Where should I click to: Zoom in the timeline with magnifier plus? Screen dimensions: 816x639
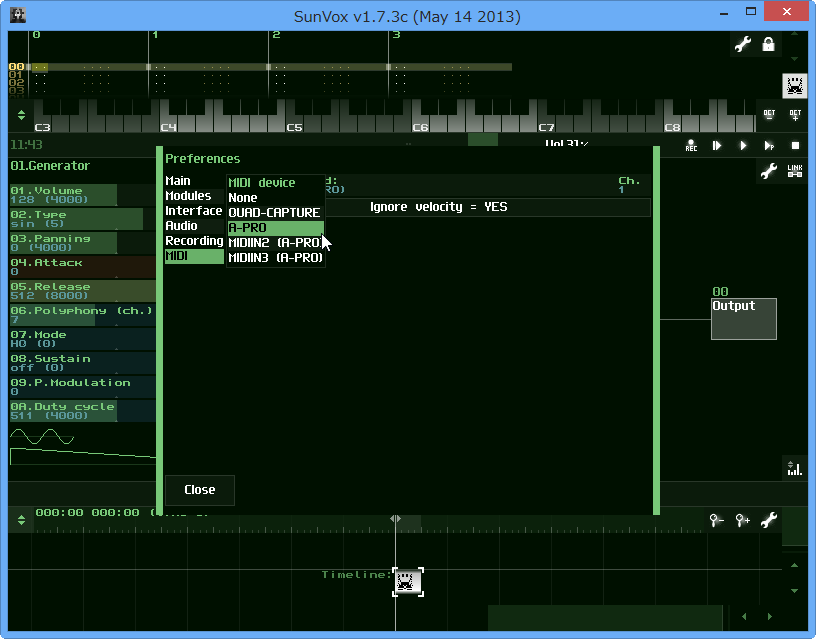point(743,519)
